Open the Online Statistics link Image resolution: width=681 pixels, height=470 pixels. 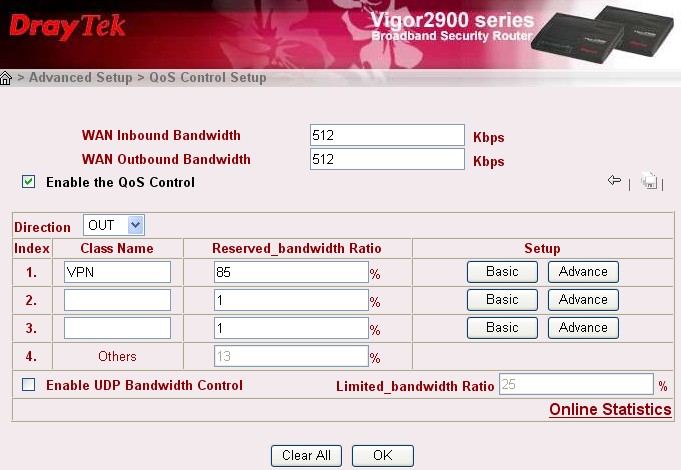point(610,409)
